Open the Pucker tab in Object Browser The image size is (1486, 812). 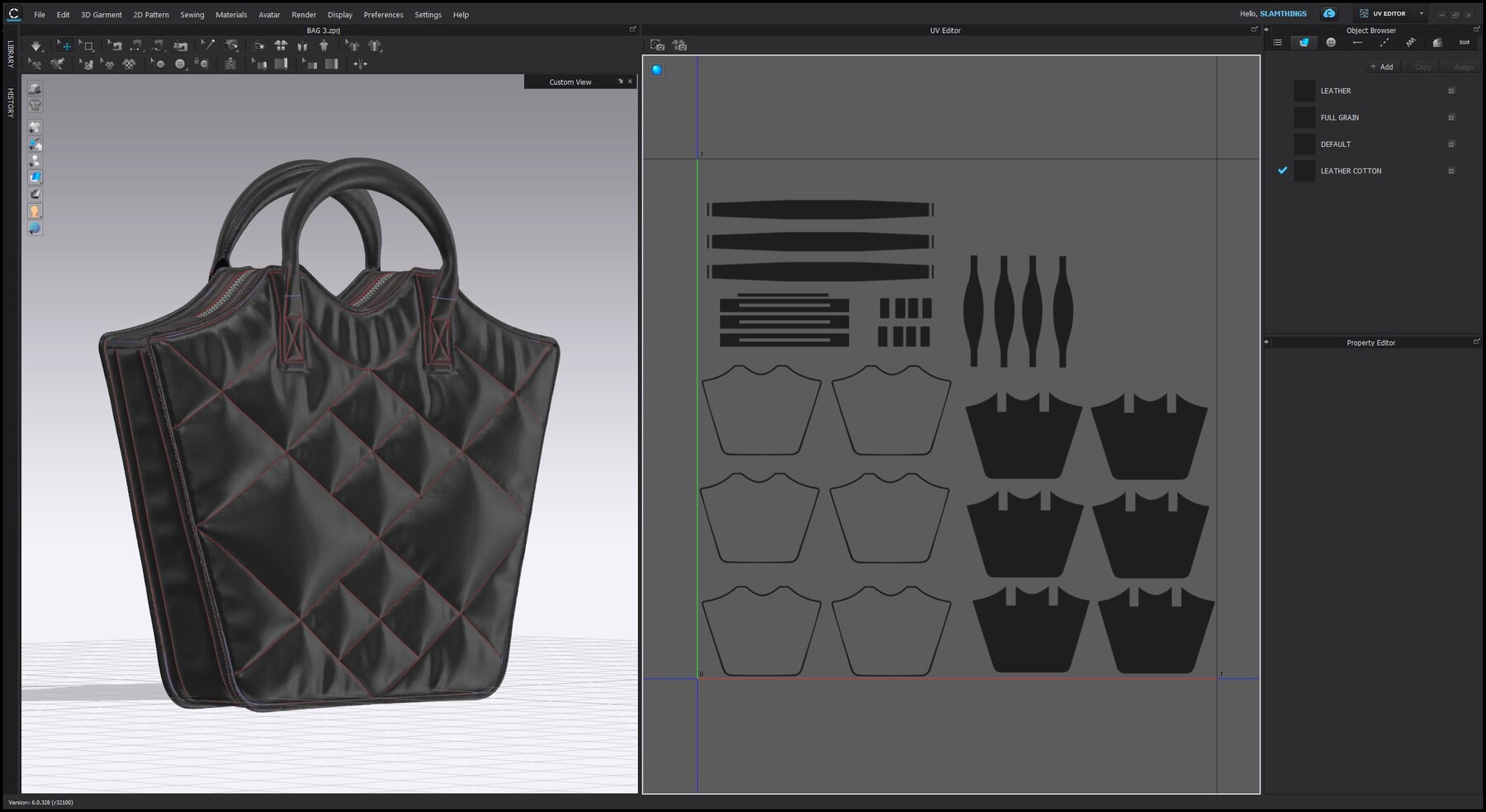(x=1411, y=42)
